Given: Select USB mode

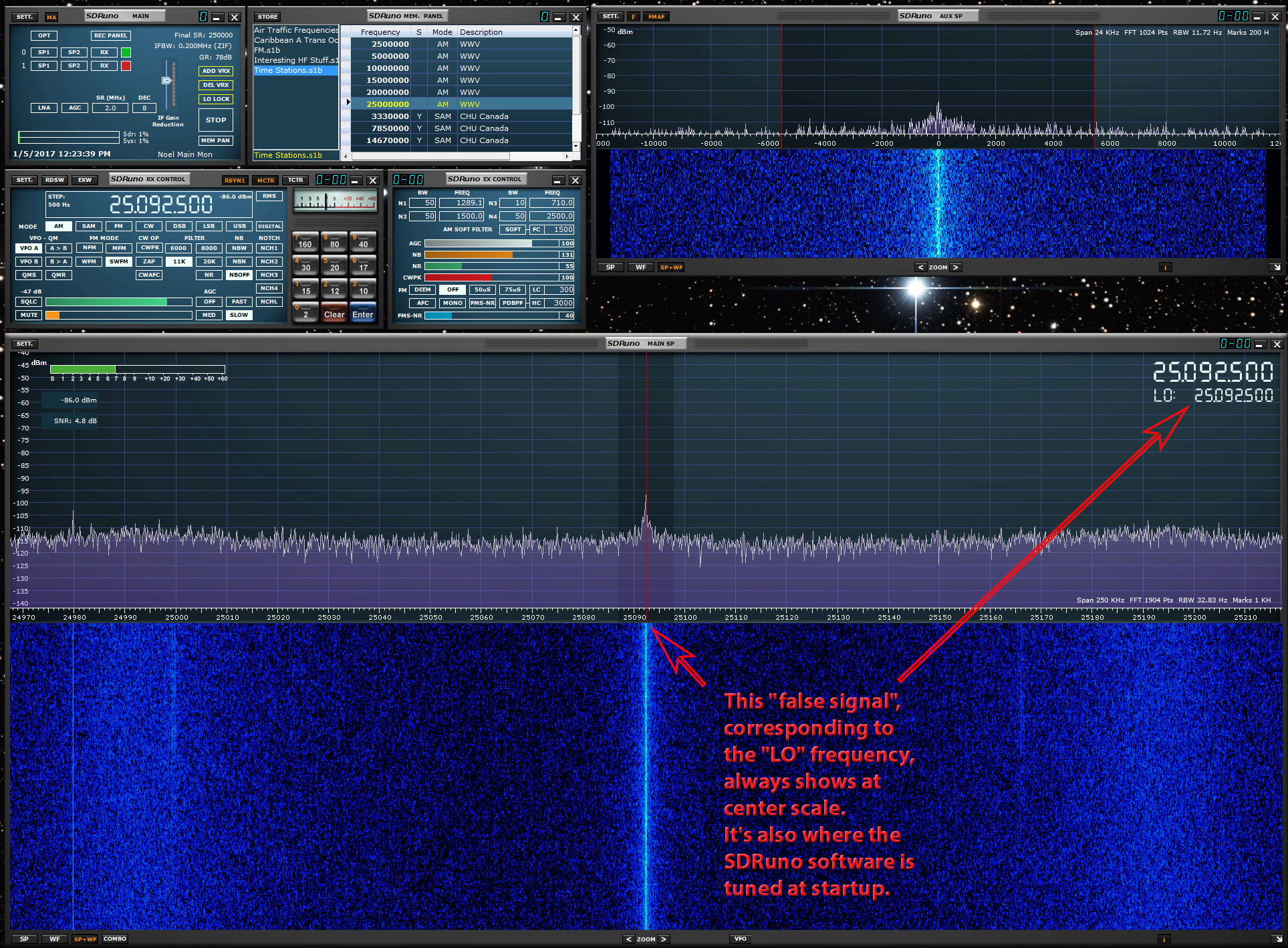Looking at the screenshot, I should click(239, 226).
